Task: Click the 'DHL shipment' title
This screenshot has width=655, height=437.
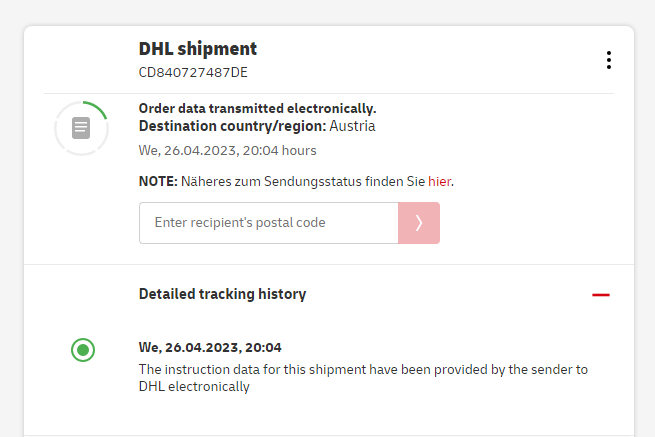Action: pyautogui.click(x=198, y=48)
